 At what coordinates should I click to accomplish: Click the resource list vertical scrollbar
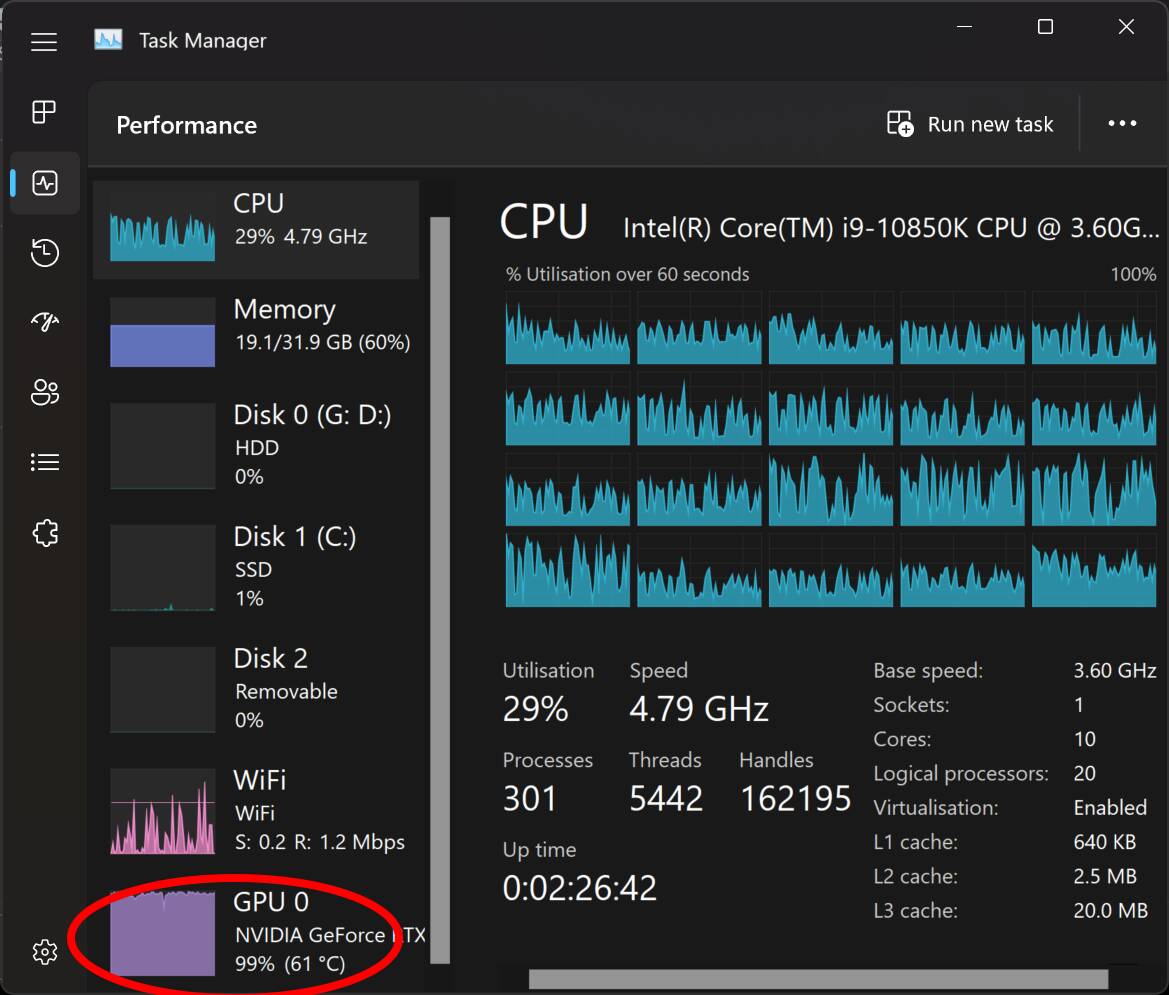pyautogui.click(x=440, y=590)
